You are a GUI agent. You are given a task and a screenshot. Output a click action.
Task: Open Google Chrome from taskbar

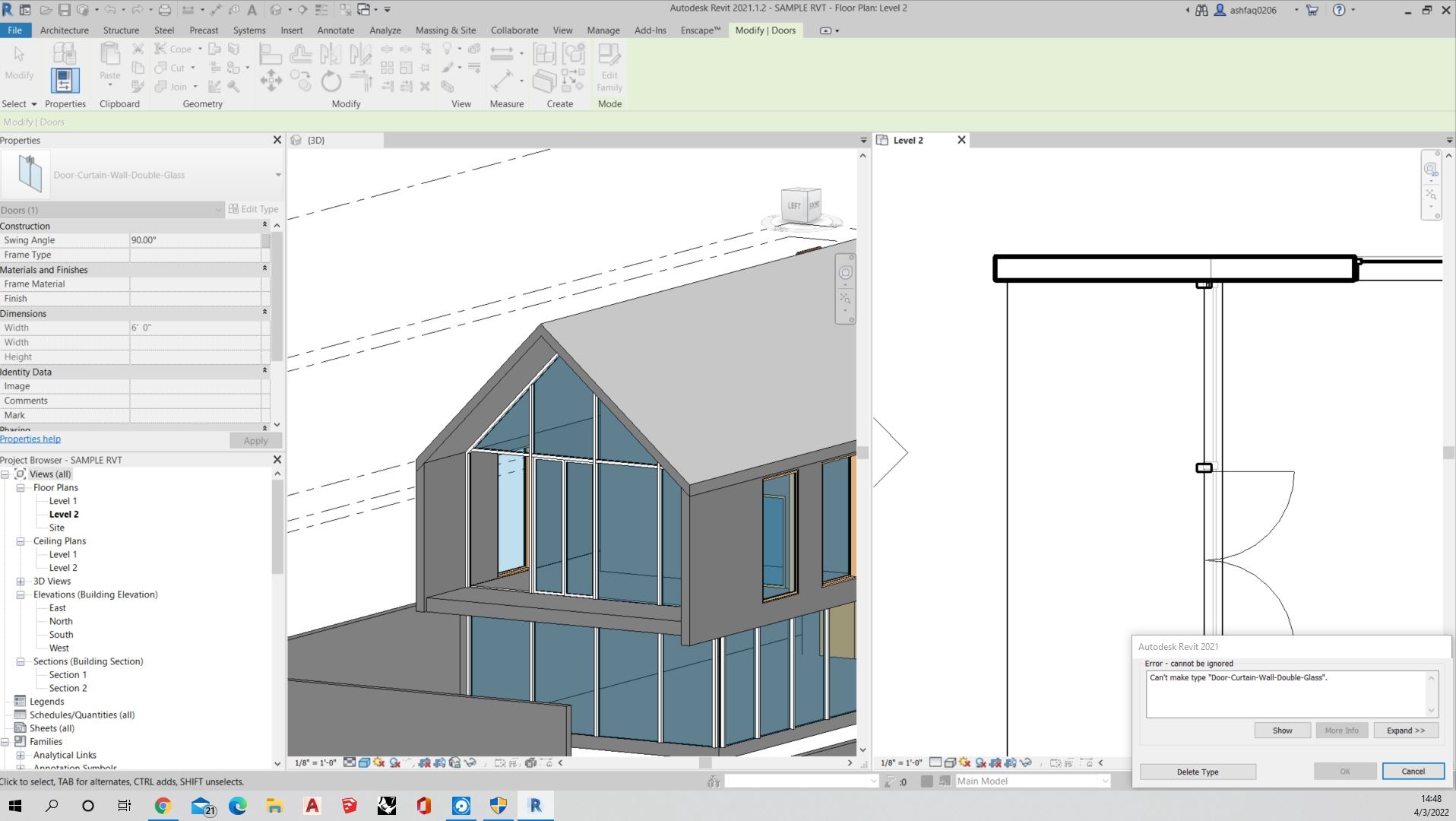tap(163, 806)
